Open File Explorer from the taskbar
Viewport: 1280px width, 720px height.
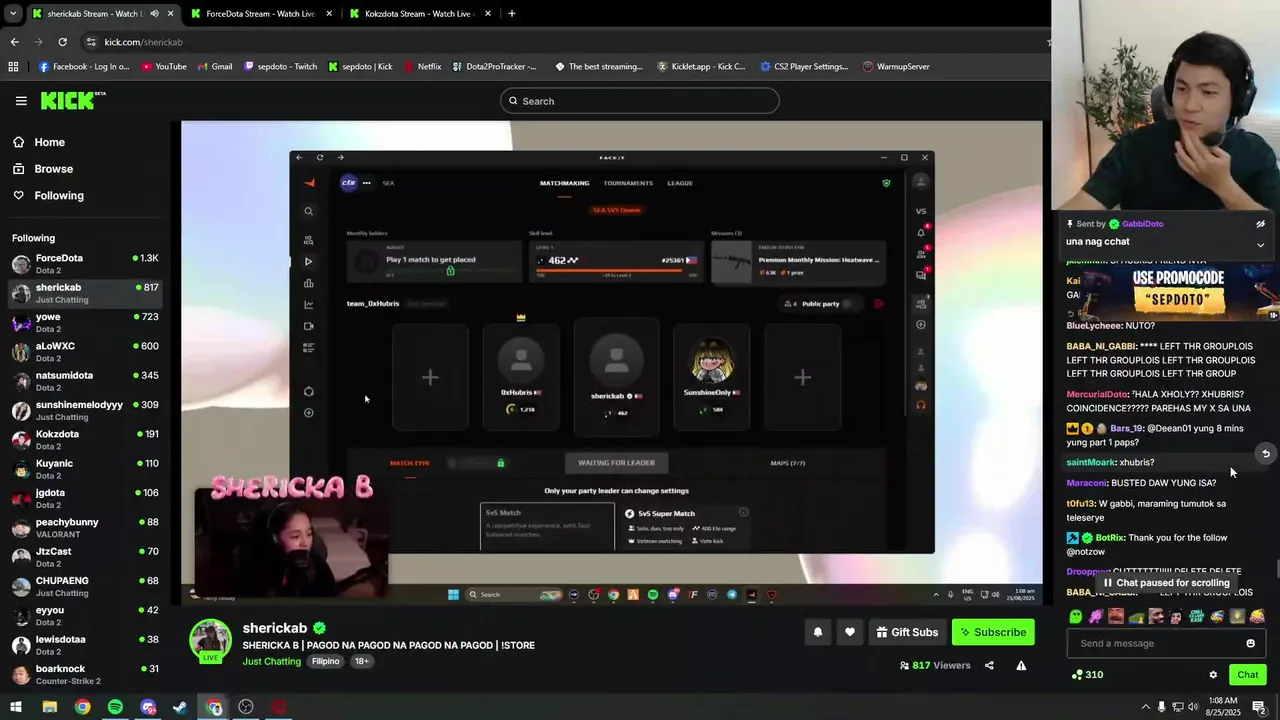point(49,707)
